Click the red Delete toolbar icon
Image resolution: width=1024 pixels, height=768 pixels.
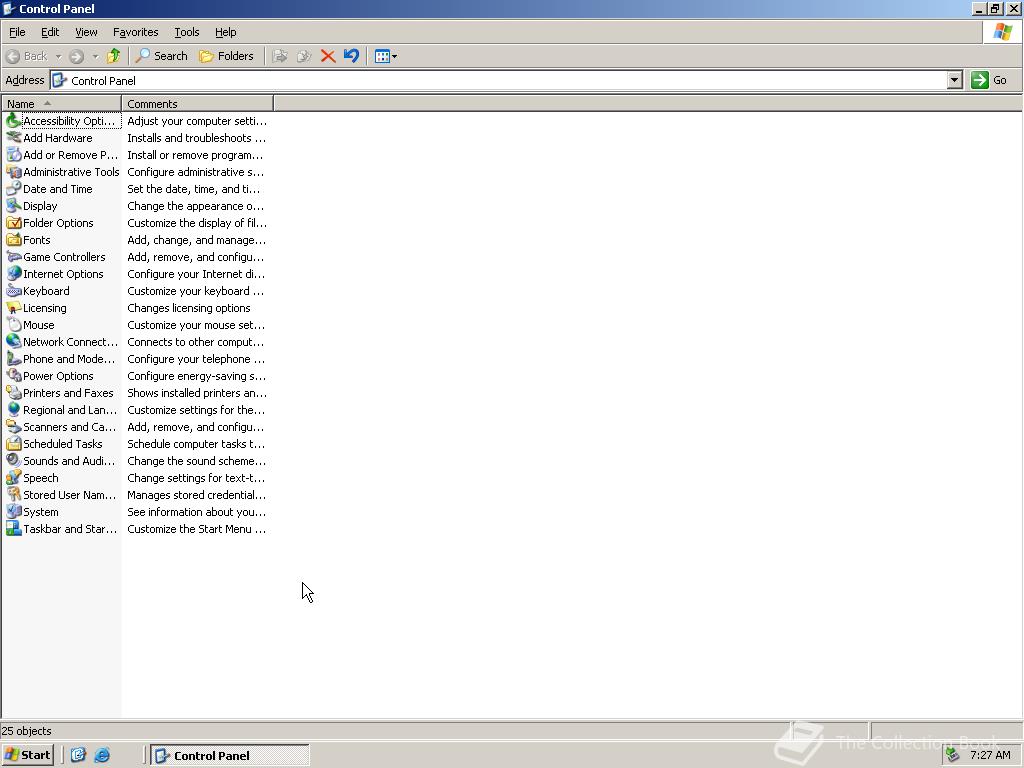(x=328, y=56)
